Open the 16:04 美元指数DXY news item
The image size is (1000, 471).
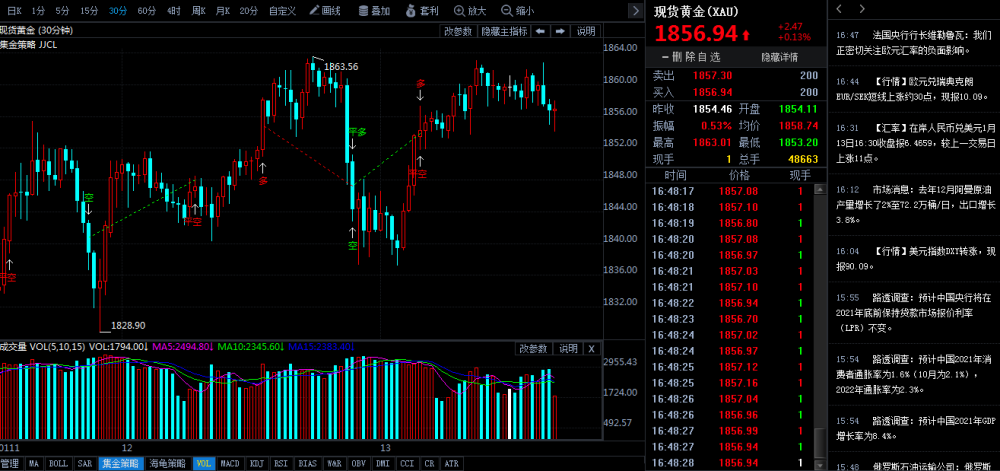pyautogui.click(x=915, y=258)
